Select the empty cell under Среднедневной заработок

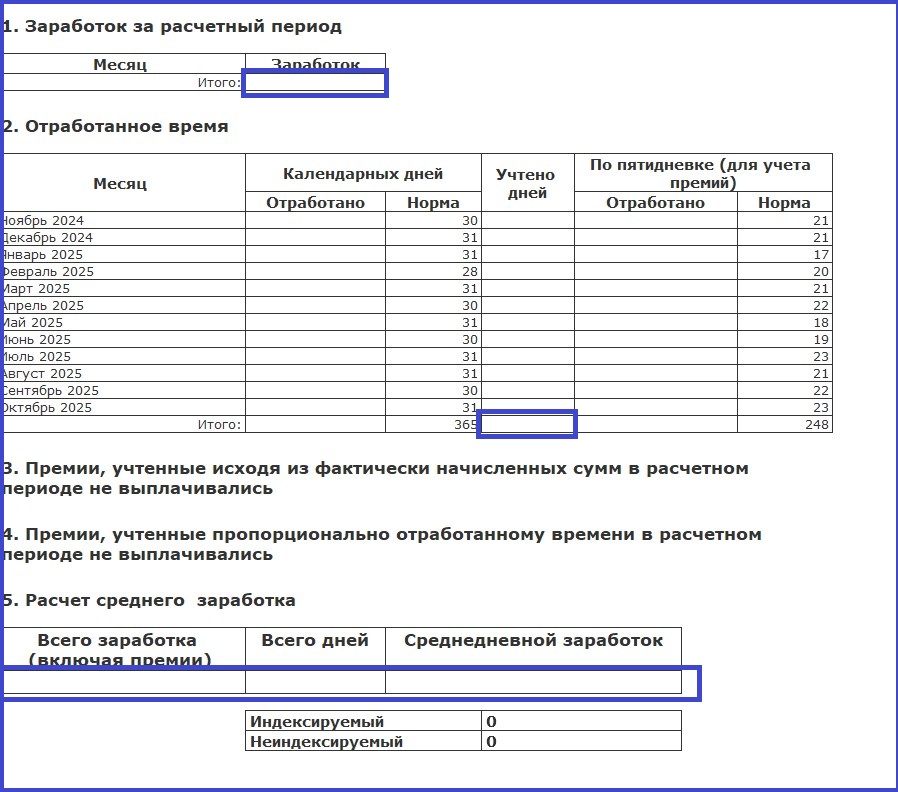[x=533, y=682]
